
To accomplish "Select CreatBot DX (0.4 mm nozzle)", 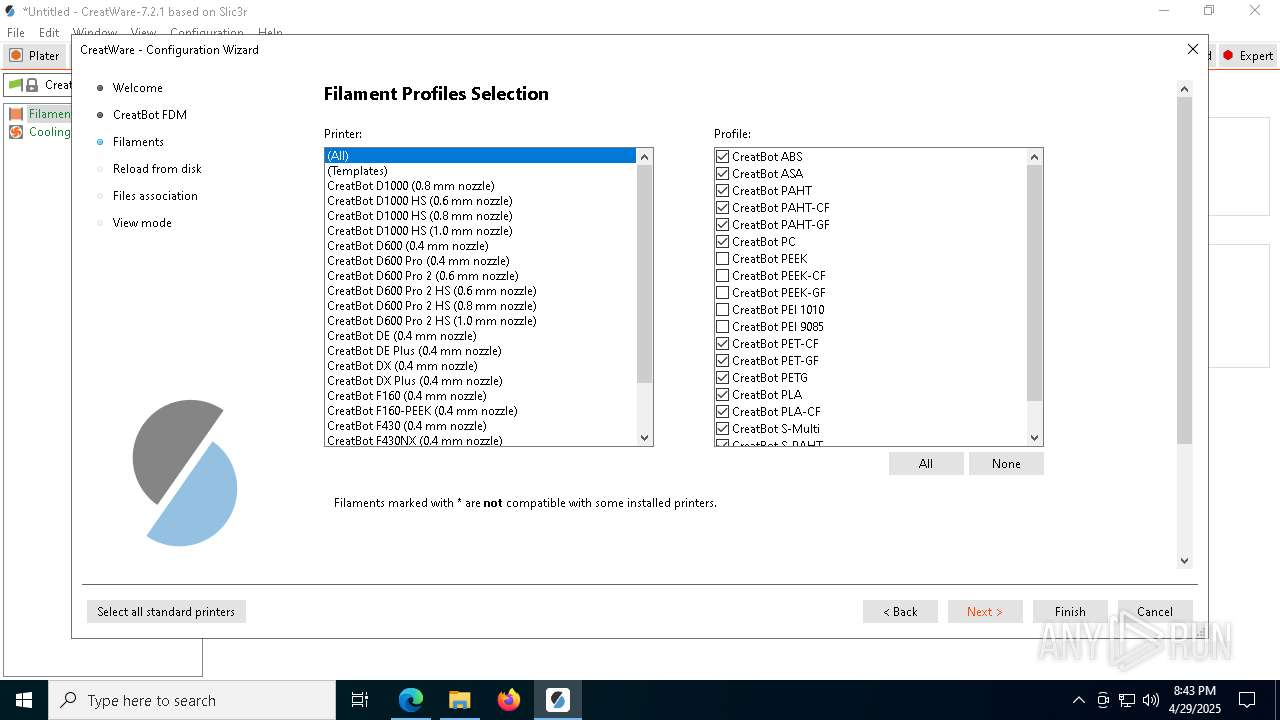I will 480,366.
